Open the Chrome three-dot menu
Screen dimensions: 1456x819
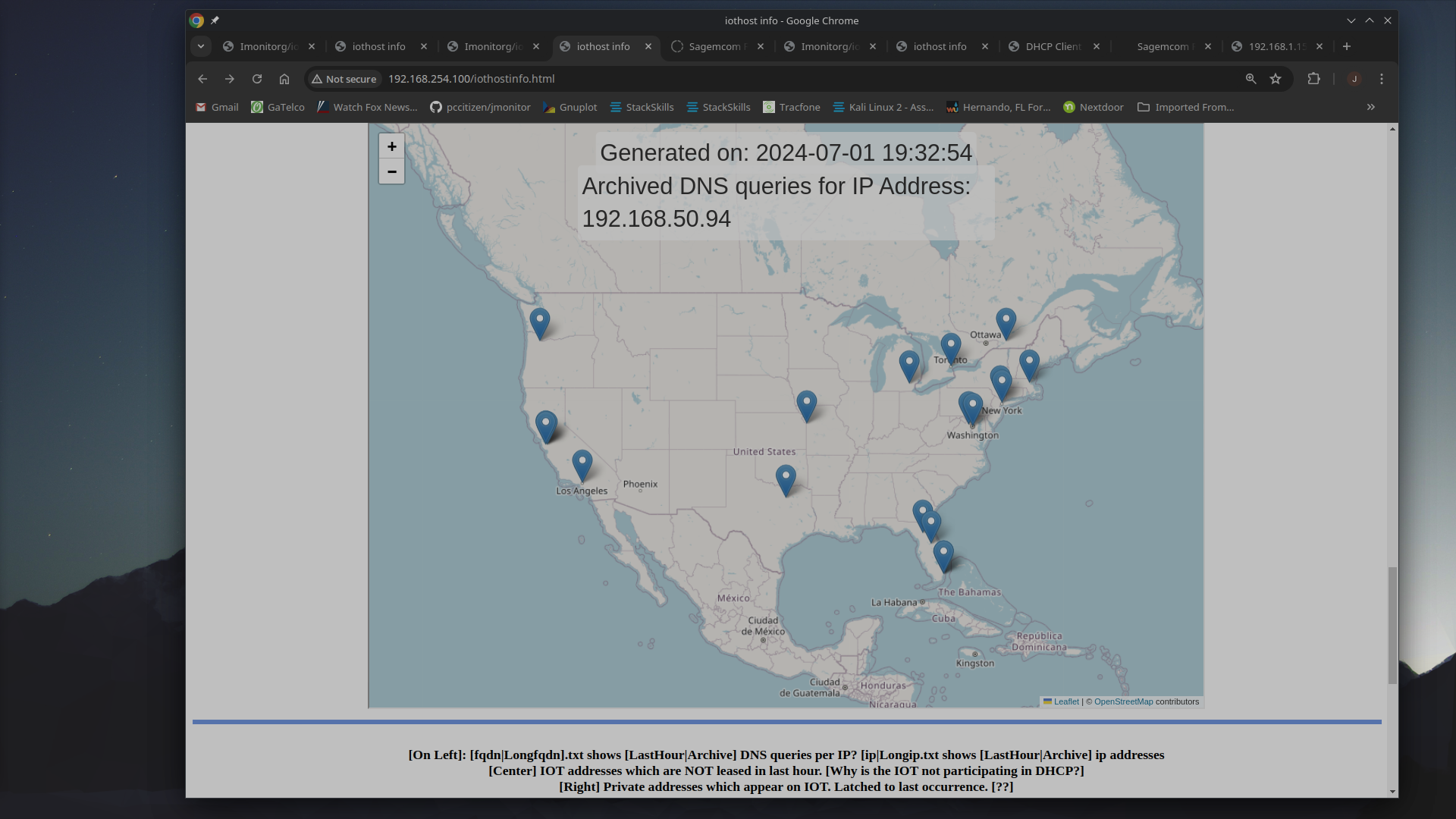click(1381, 79)
